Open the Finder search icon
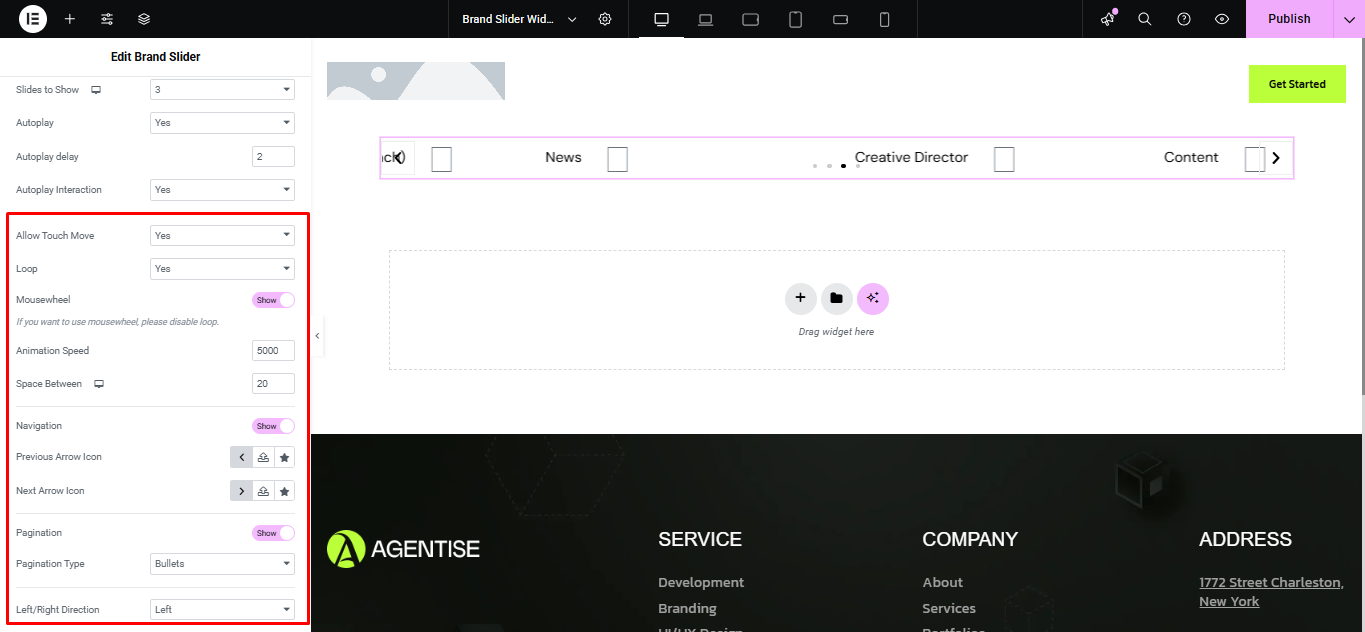 tap(1145, 19)
